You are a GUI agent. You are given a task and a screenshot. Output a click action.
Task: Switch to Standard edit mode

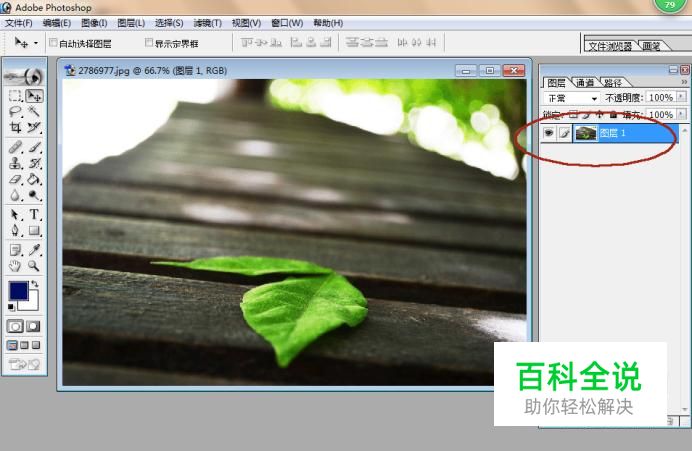coord(15,327)
